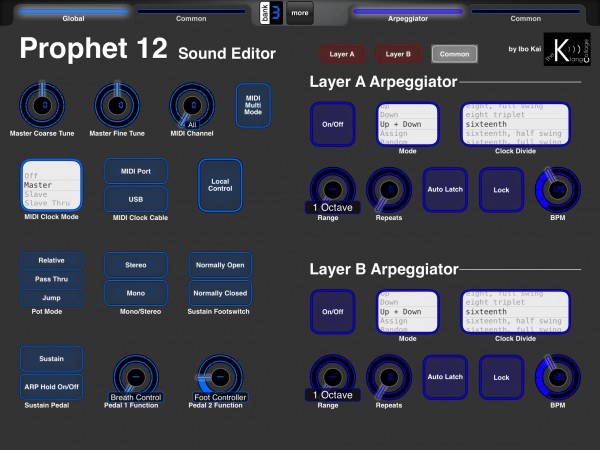This screenshot has width=600, height=450.
Task: Switch to the Arpeggiator tab
Action: pos(408,14)
